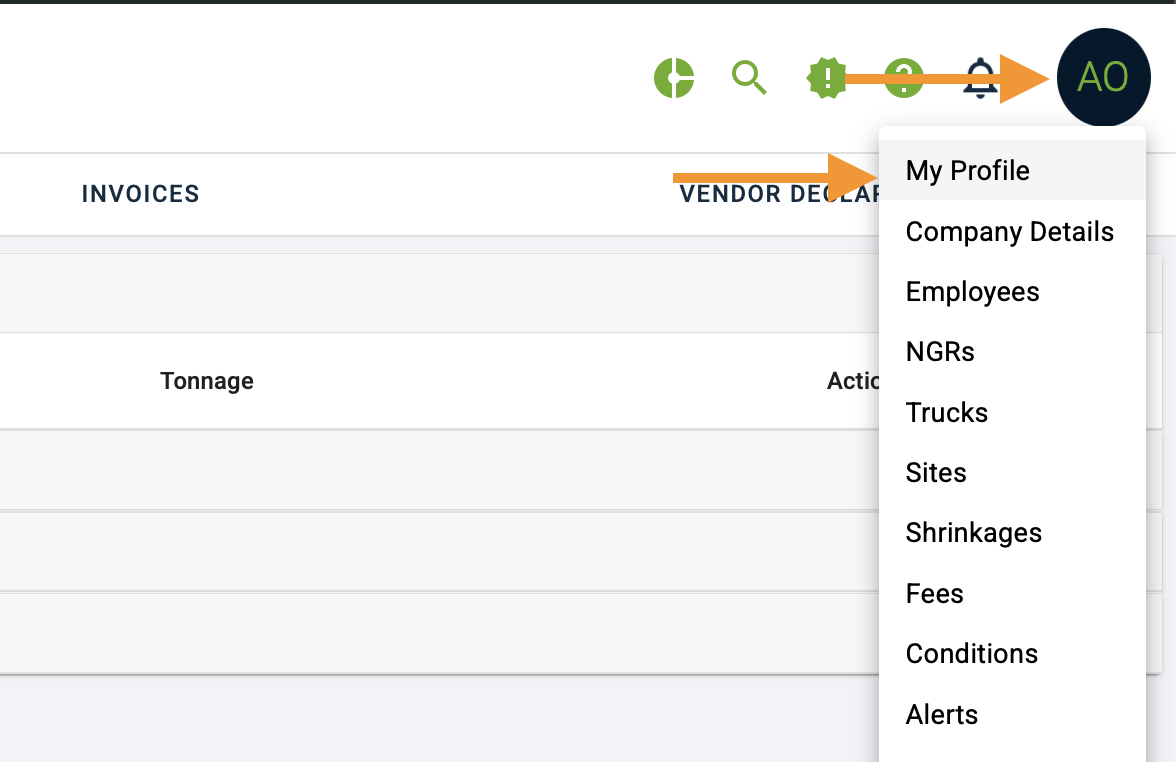The width and height of the screenshot is (1176, 762).
Task: Open Company Details menu entry
Action: (x=1009, y=232)
